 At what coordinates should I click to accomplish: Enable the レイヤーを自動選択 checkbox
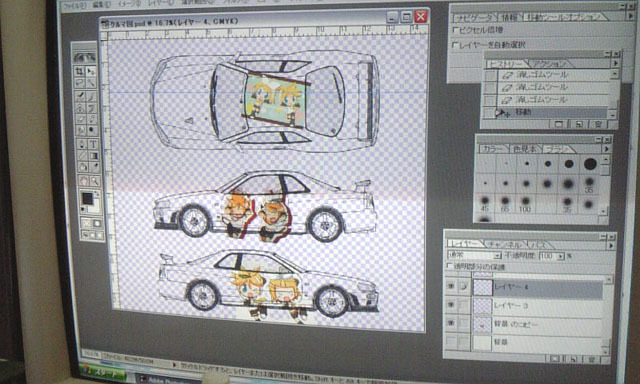click(456, 45)
